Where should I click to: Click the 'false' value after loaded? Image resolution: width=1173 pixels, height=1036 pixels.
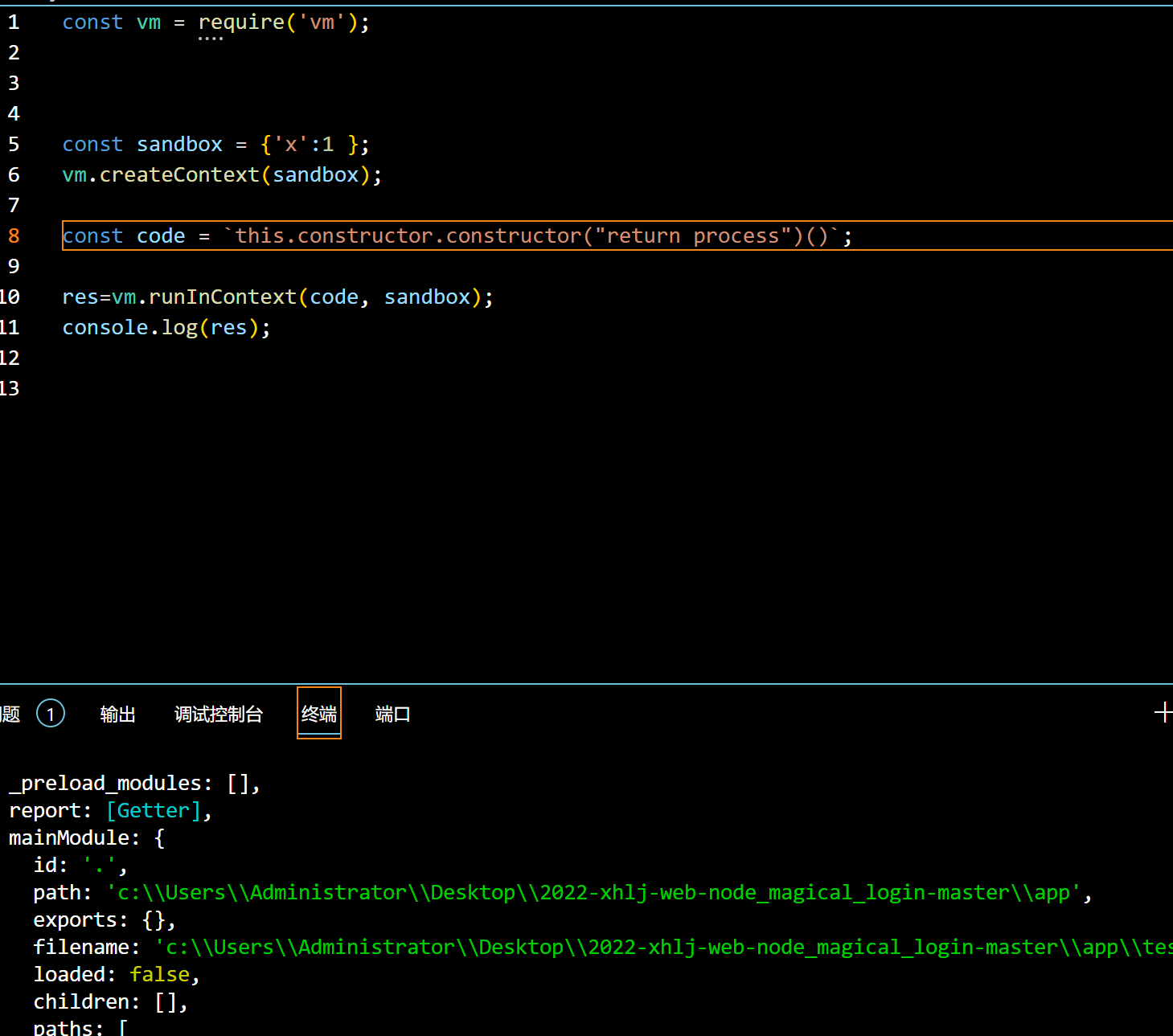pos(160,975)
